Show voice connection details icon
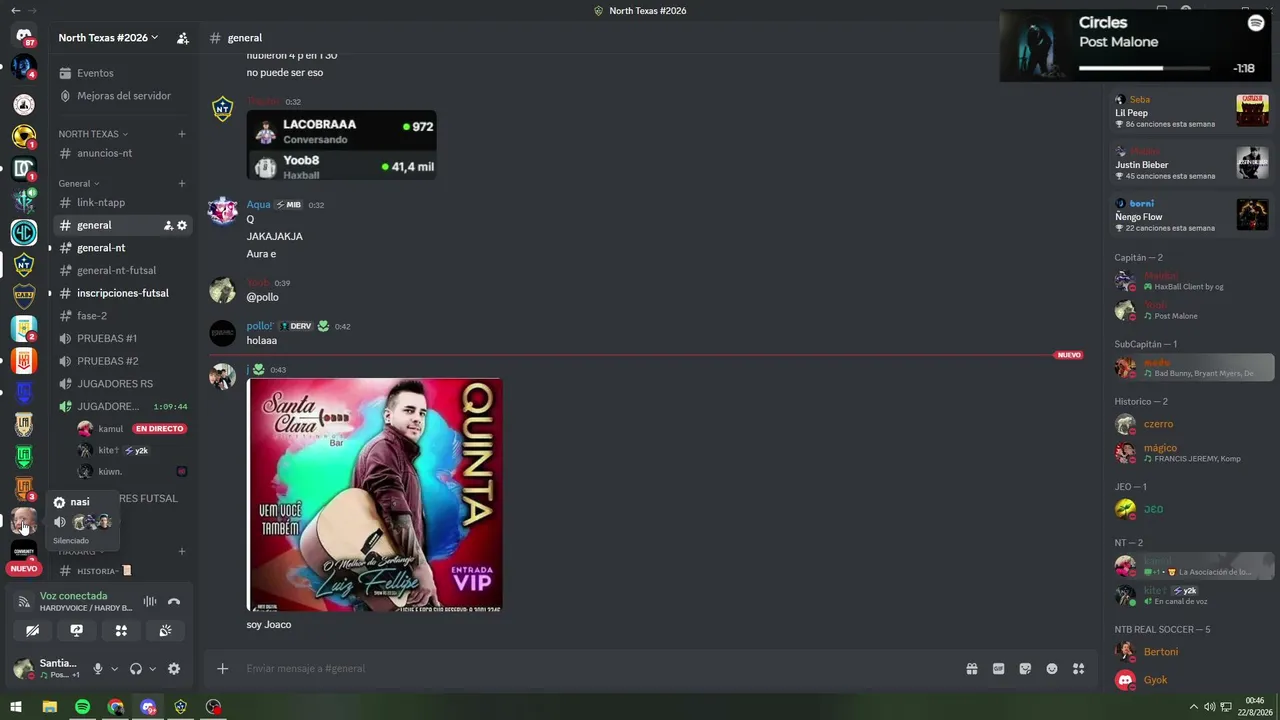This screenshot has height=720, width=1280. click(x=24, y=602)
